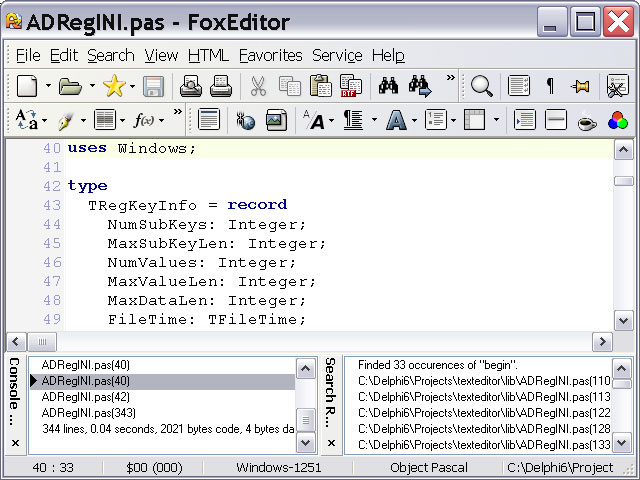Print the document using the printer icon
Image resolution: width=640 pixels, height=480 pixels.
(221, 86)
